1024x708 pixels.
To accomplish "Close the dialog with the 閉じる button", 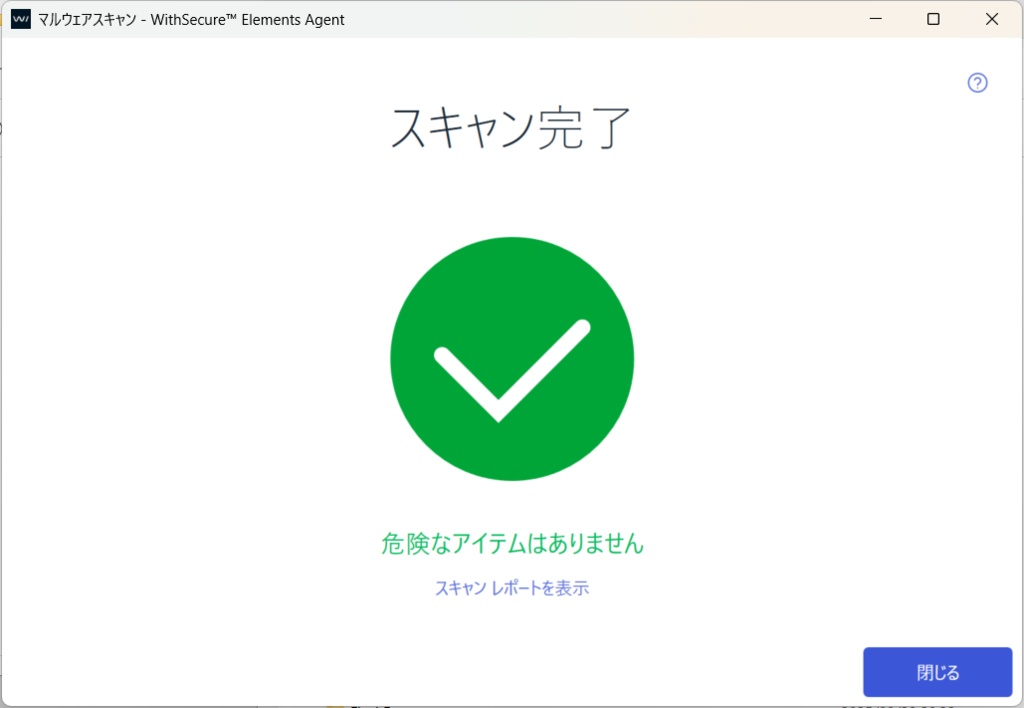I will pyautogui.click(x=937, y=672).
